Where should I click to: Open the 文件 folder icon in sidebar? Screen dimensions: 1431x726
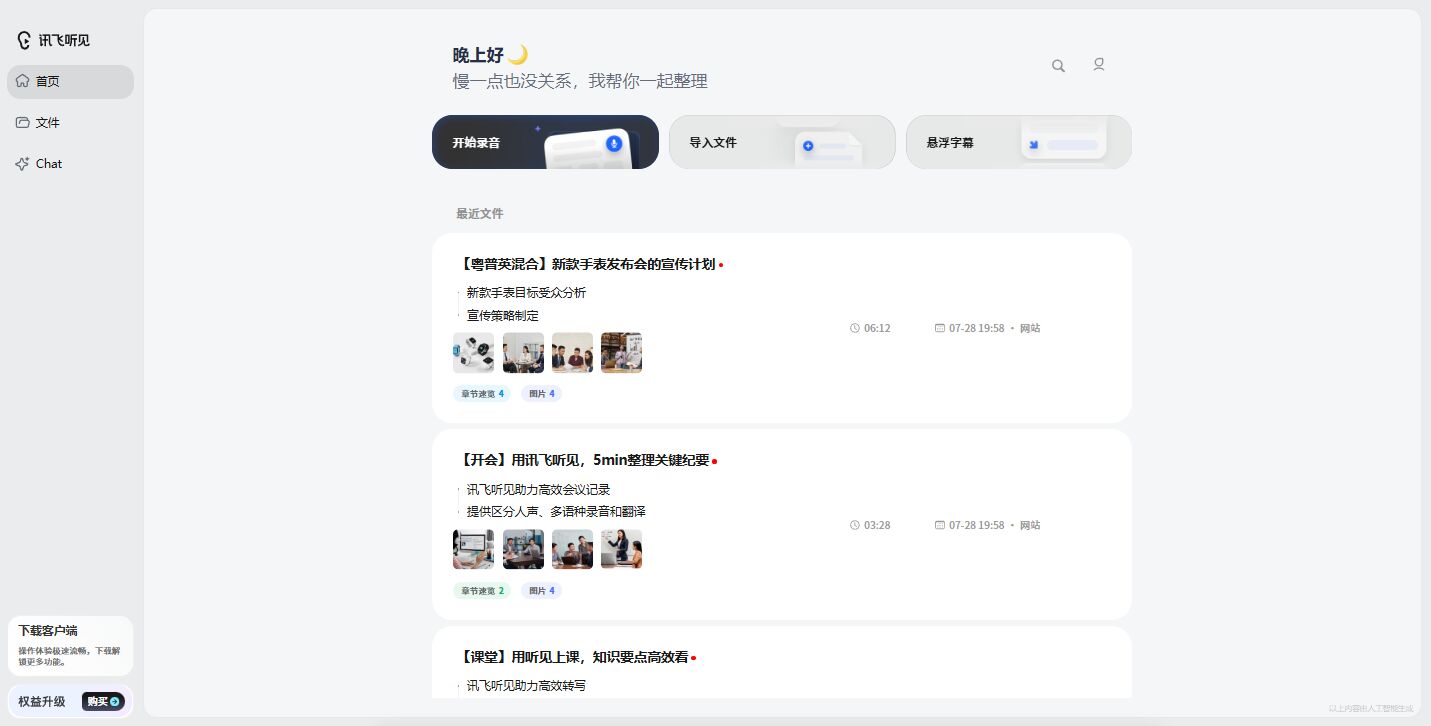pos(22,122)
